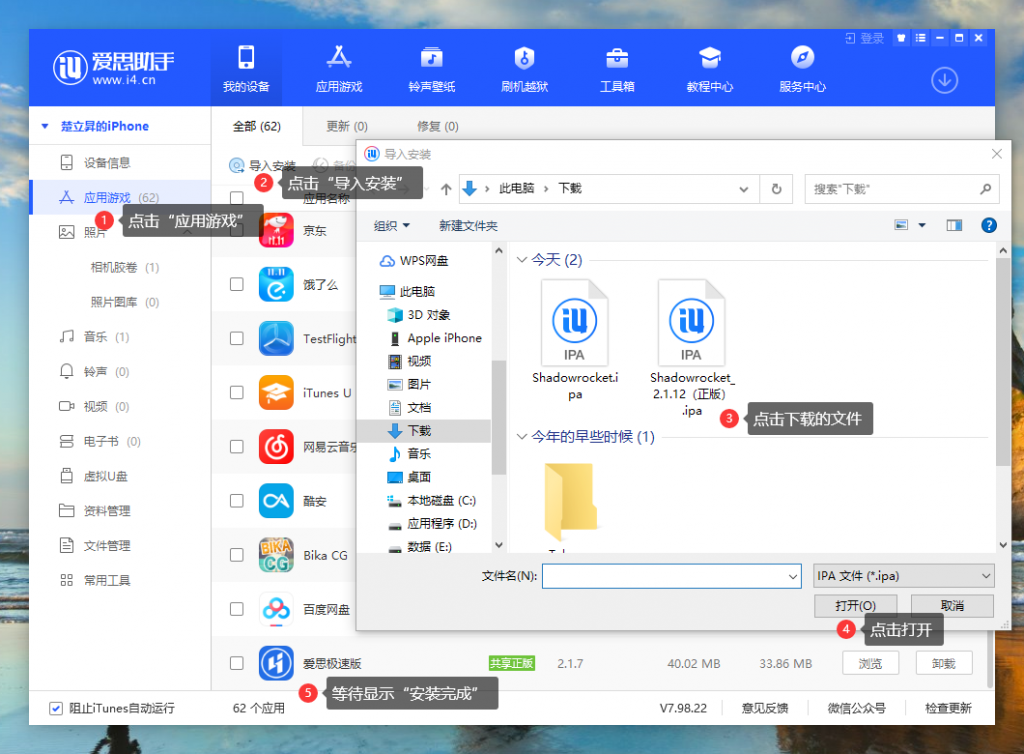
Task: Click the 浏览 button for 爱思极速版
Action: click(x=870, y=663)
